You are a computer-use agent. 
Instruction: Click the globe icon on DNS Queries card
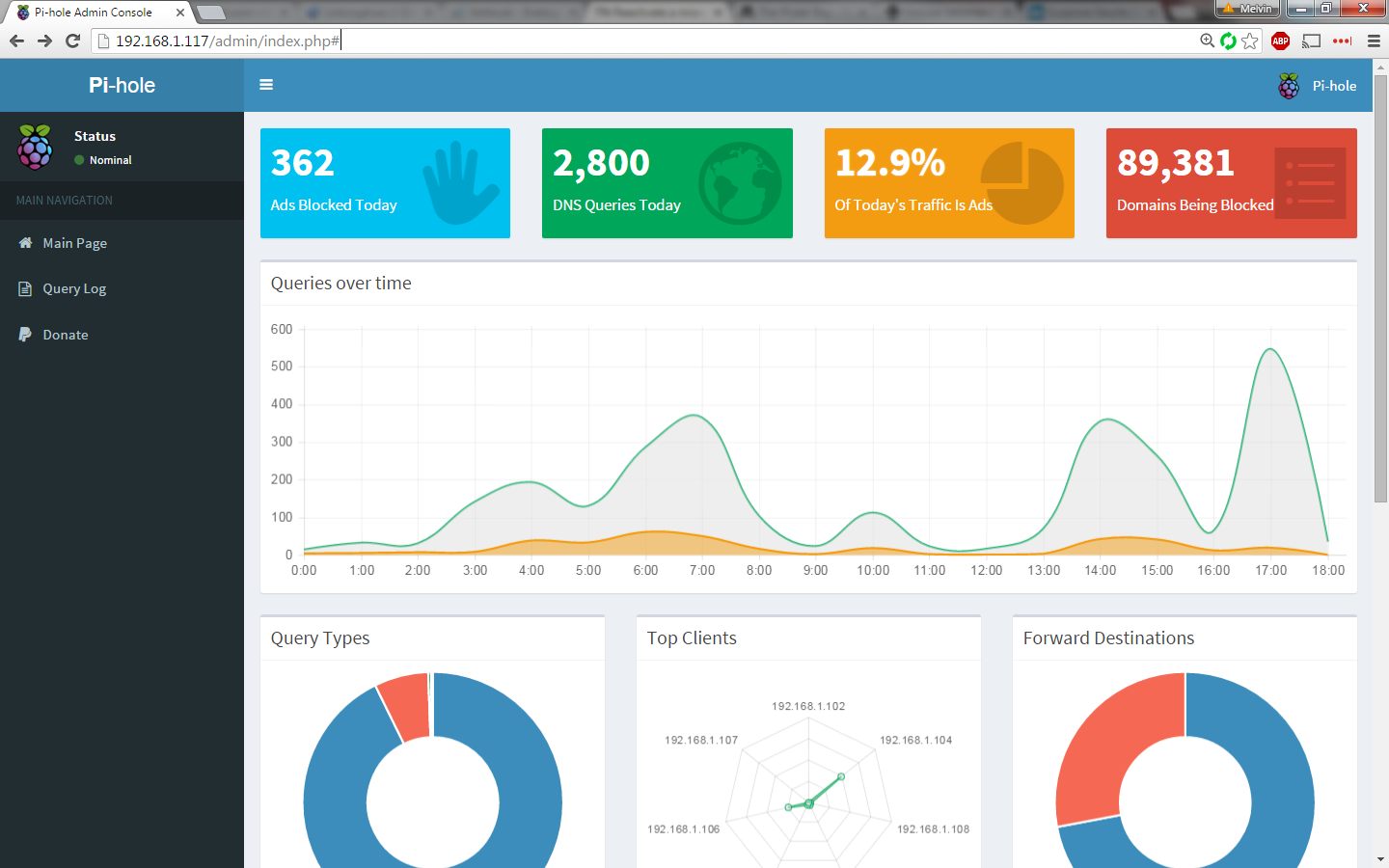[740, 183]
